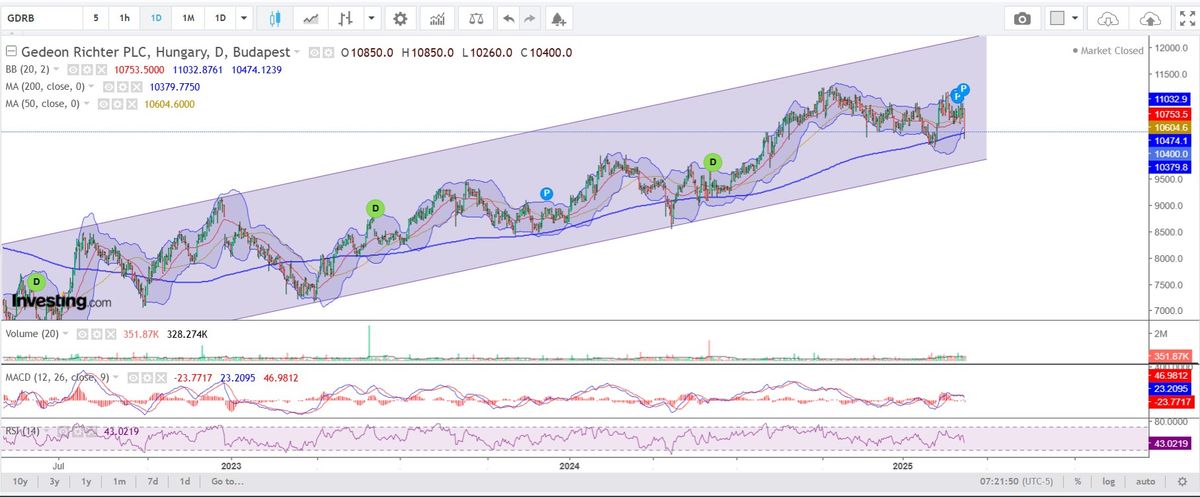
Task: Expand the bar style dropdown arrow
Action: point(372,19)
